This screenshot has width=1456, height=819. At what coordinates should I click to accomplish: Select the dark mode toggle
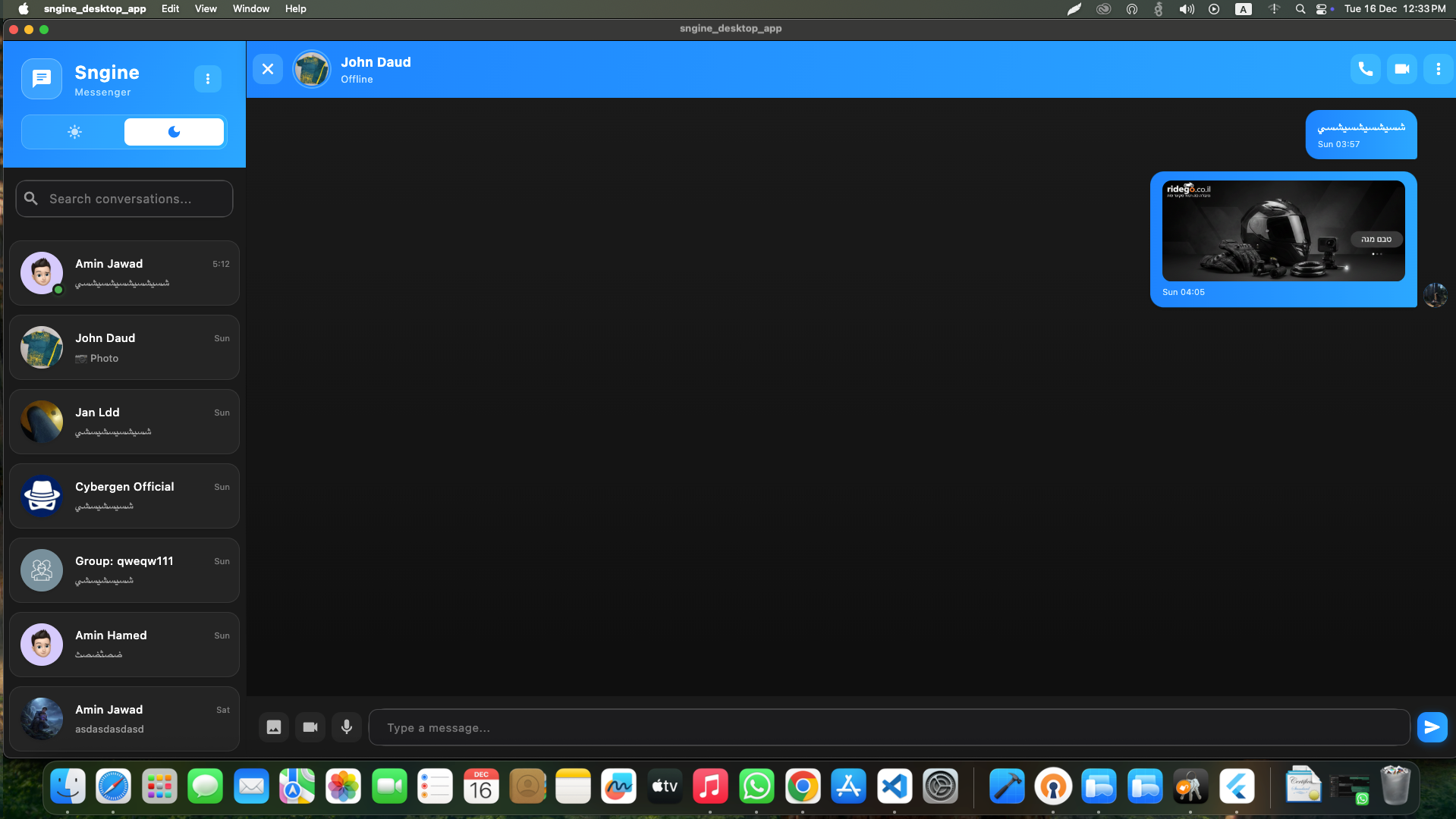coord(174,131)
